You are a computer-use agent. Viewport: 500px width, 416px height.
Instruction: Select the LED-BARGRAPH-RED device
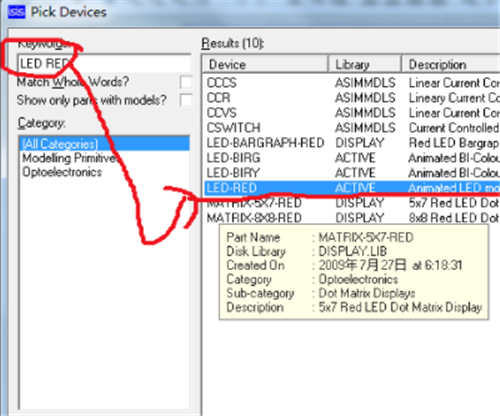(352, 143)
